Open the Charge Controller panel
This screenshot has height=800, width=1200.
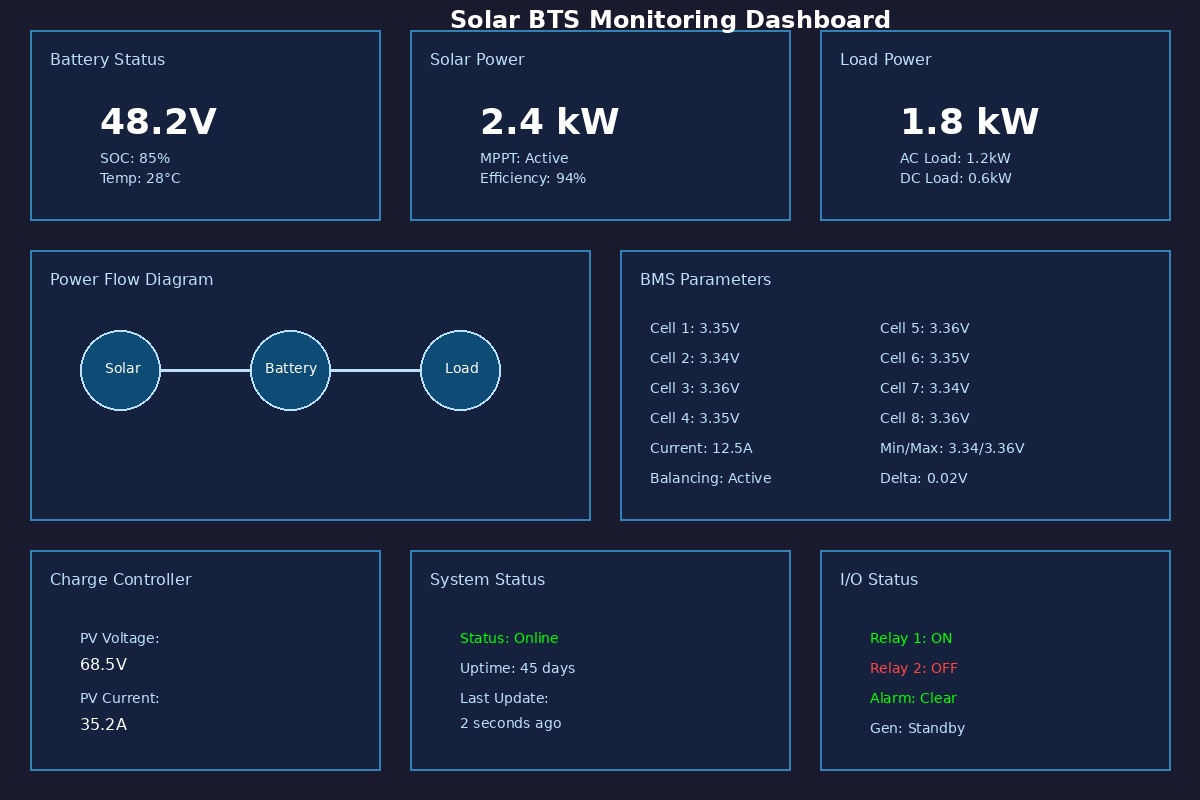pyautogui.click(x=120, y=580)
